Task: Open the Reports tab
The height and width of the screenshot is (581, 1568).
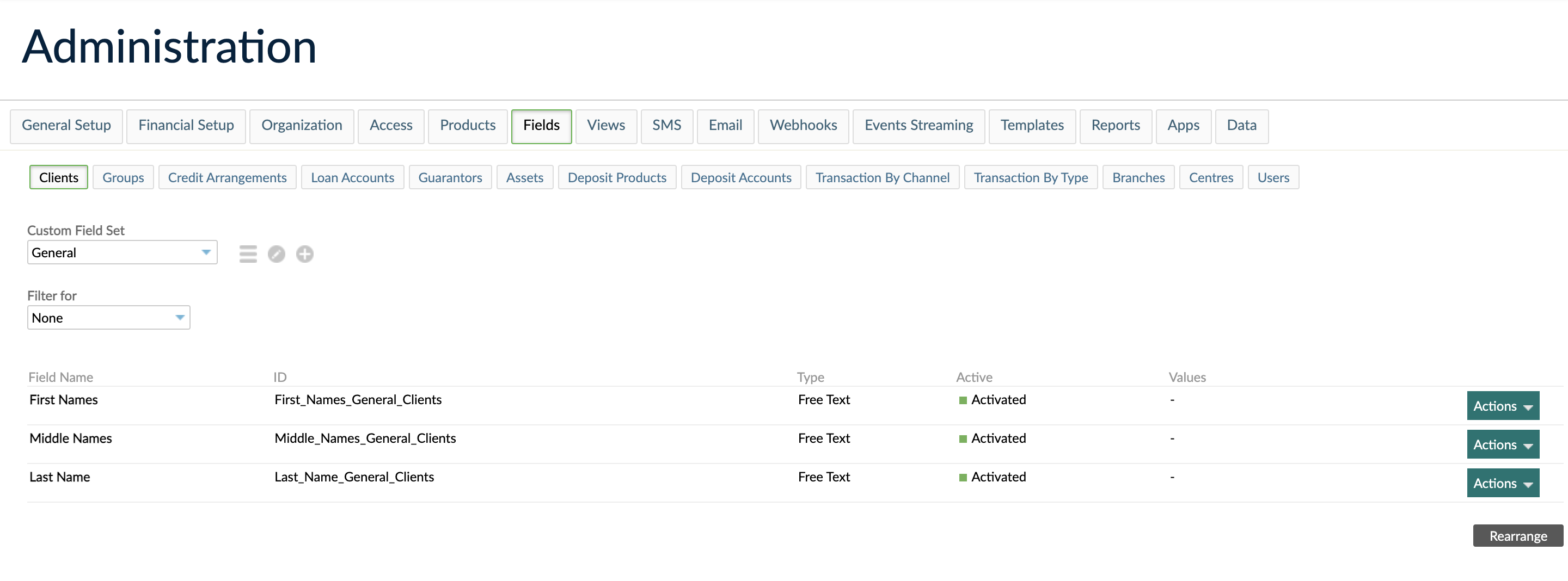Action: (1115, 126)
